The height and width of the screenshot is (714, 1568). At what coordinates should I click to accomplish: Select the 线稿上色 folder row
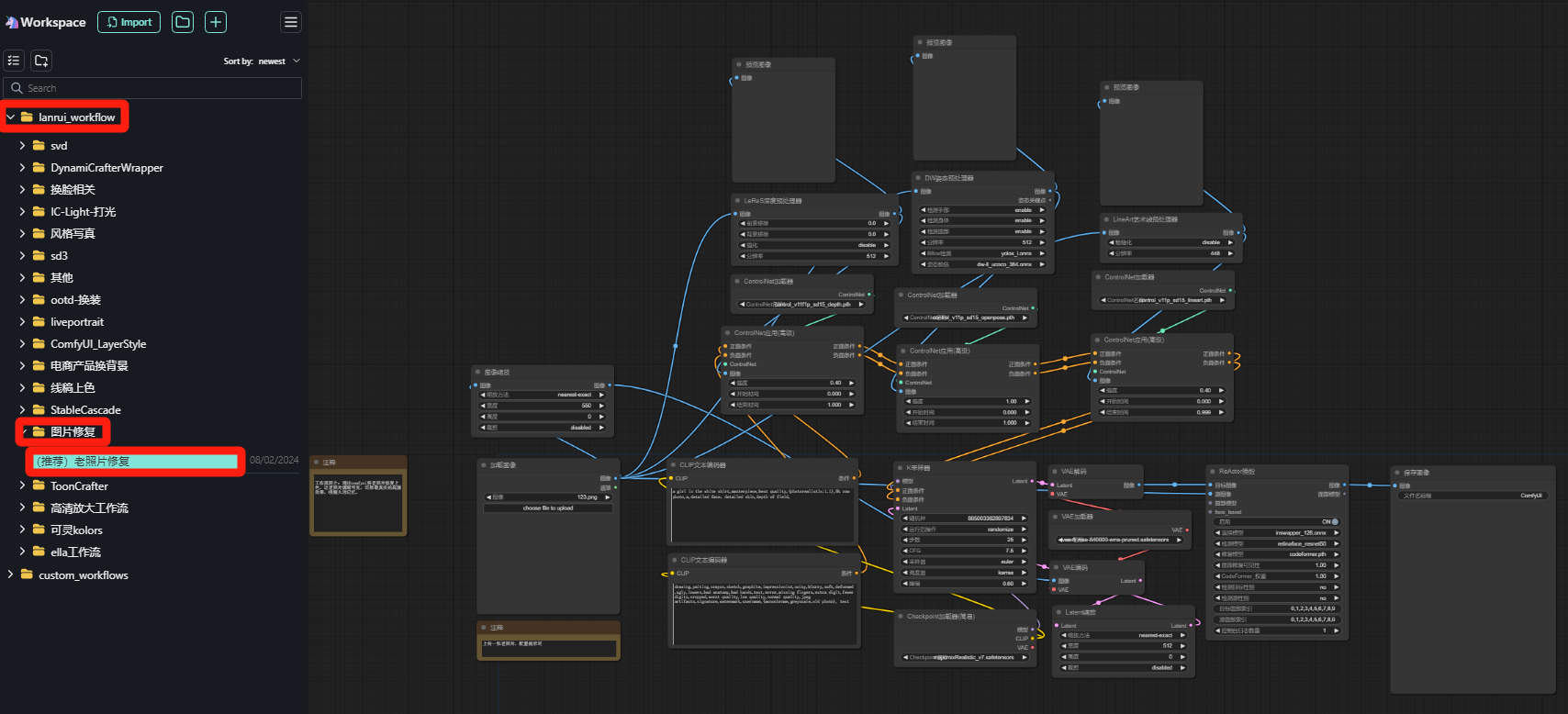tap(152, 387)
